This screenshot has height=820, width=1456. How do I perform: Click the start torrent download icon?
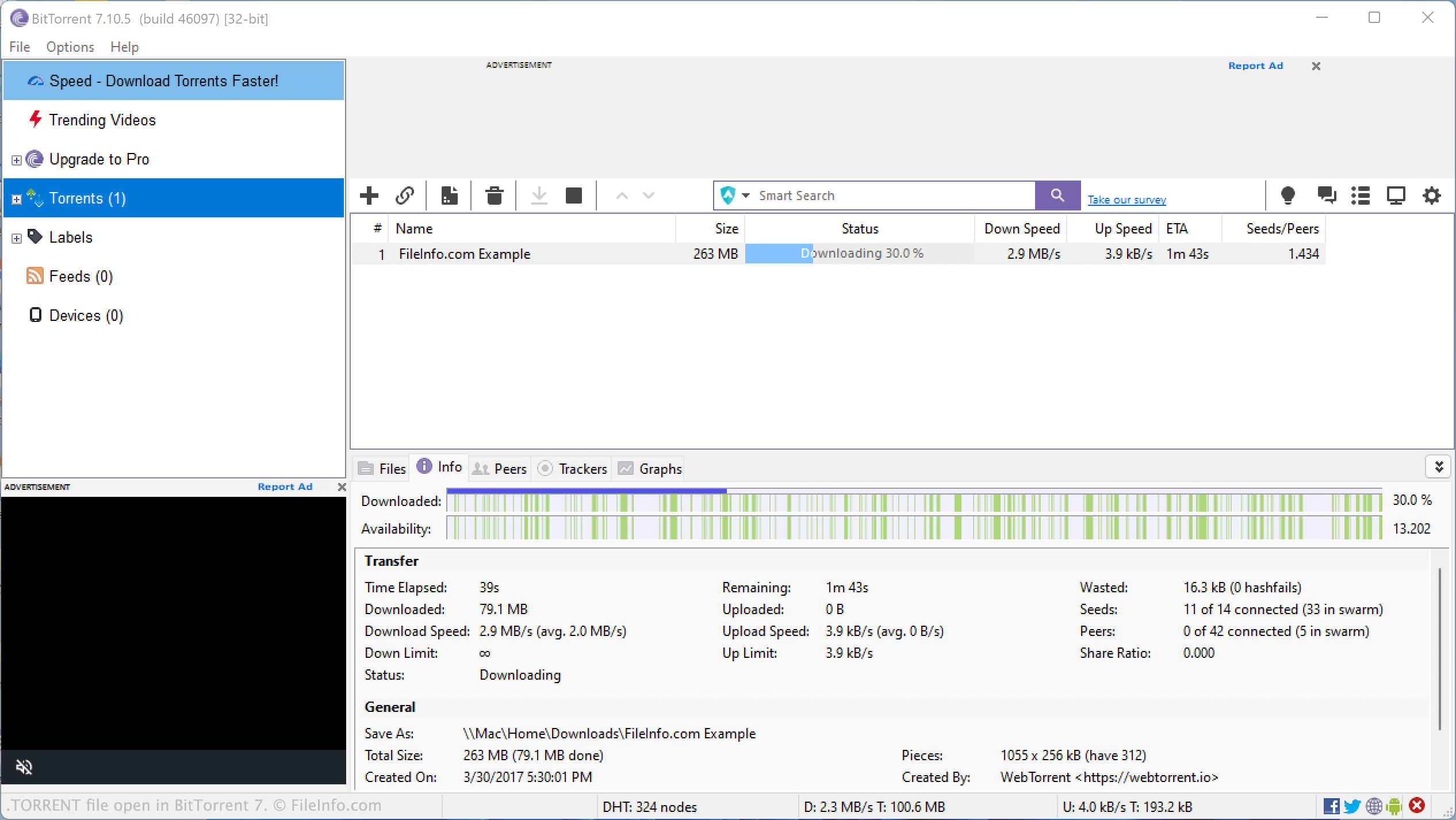pyautogui.click(x=538, y=195)
